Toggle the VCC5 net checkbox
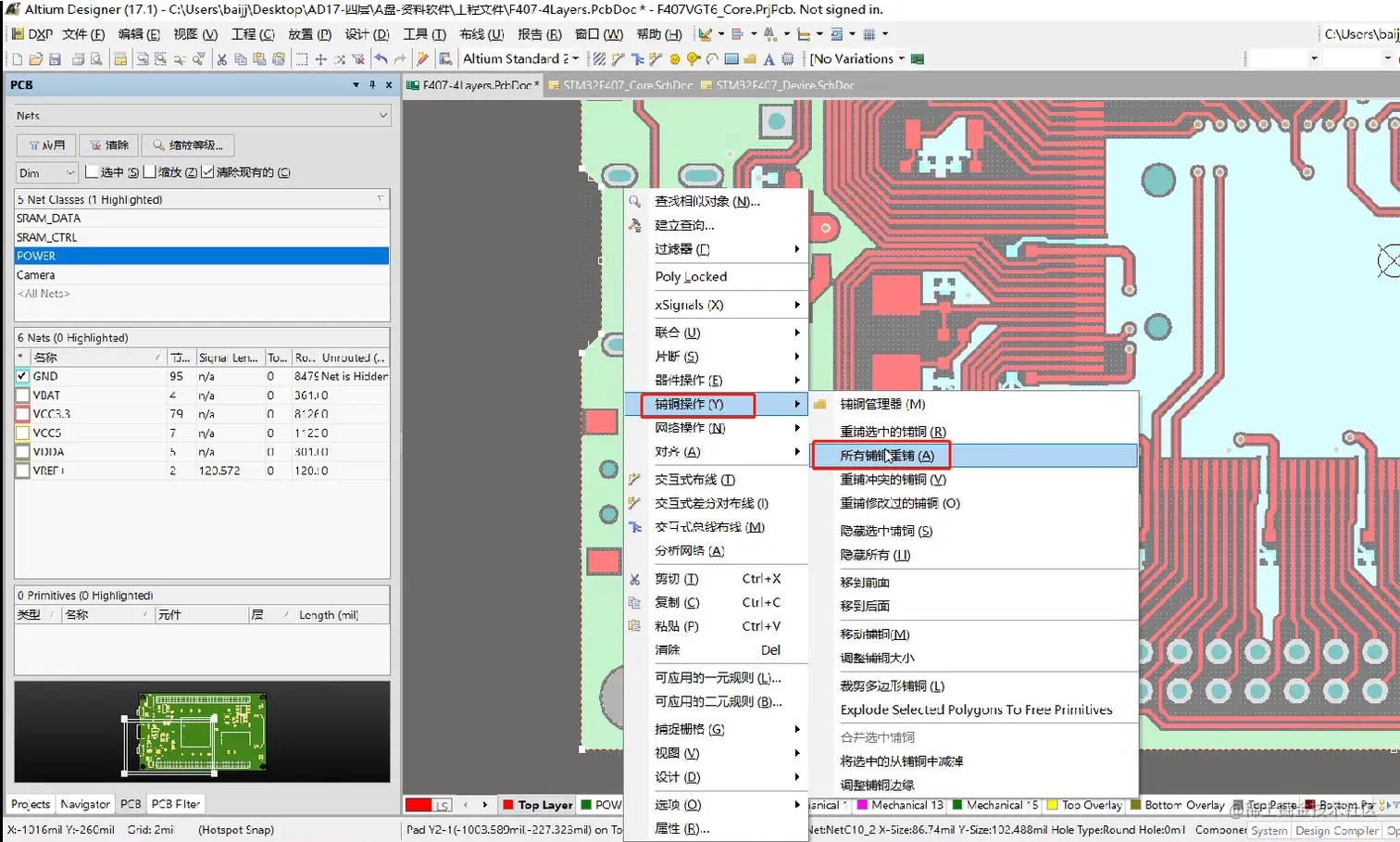1400x842 pixels. [x=23, y=434]
